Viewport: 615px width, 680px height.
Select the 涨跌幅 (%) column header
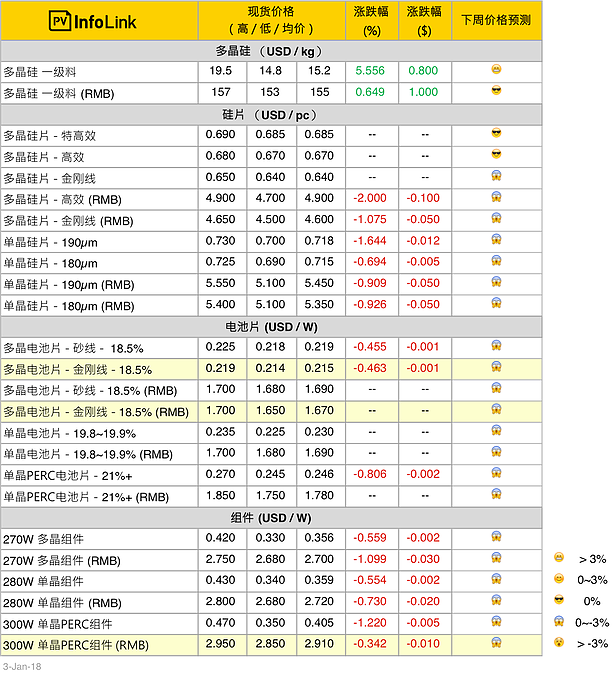point(372,20)
